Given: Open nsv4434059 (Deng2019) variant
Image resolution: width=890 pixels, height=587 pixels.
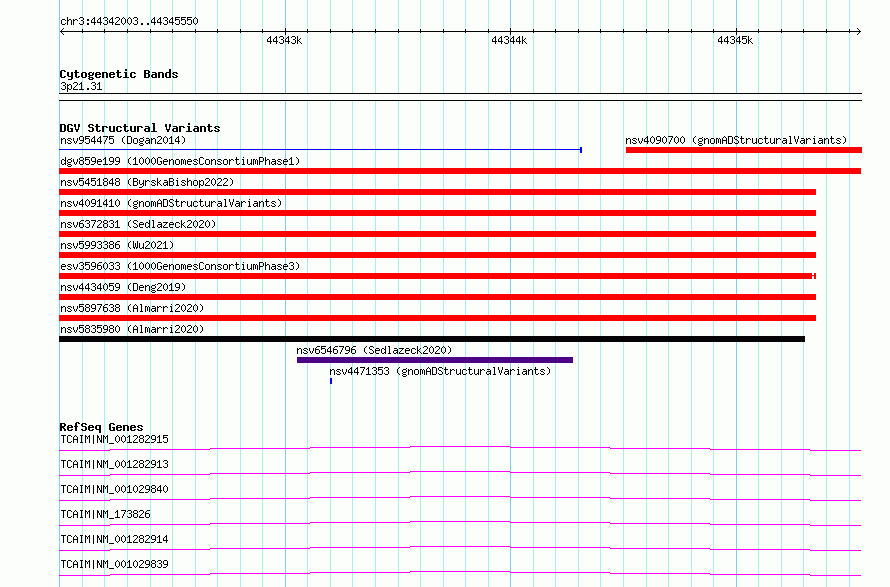Looking at the screenshot, I should 123,287.
